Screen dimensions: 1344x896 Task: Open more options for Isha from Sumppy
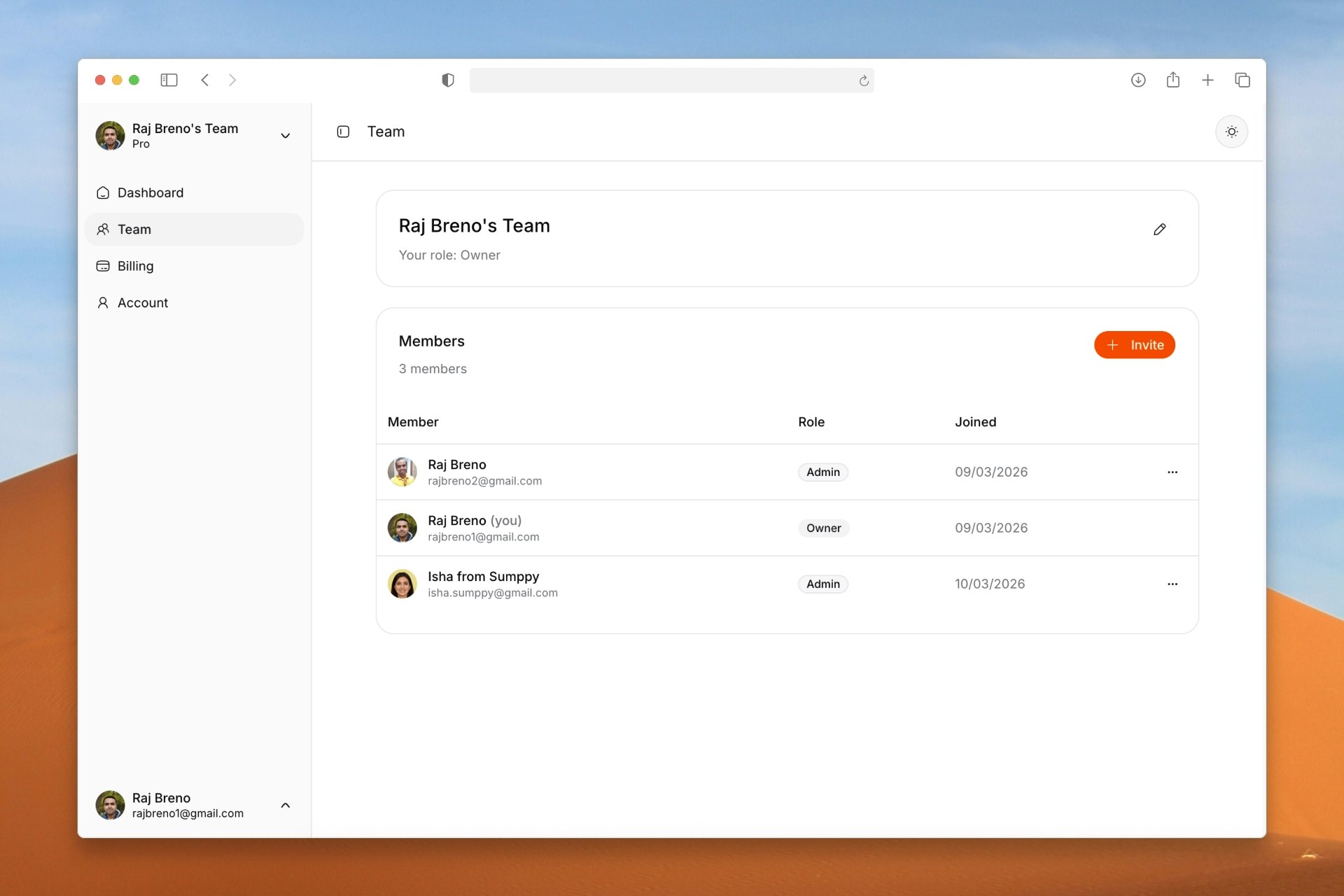[x=1172, y=584]
